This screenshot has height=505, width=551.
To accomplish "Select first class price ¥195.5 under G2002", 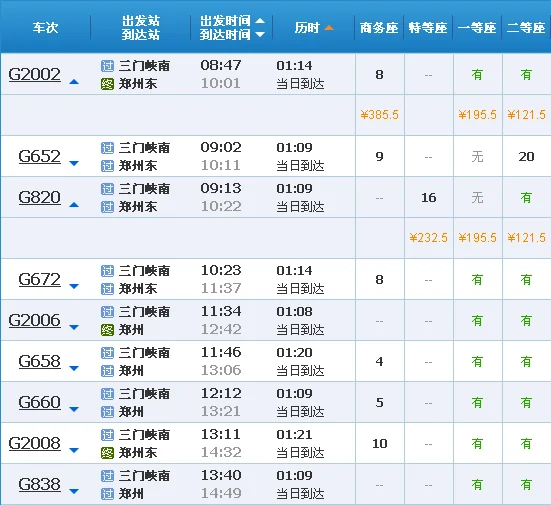I will (477, 115).
